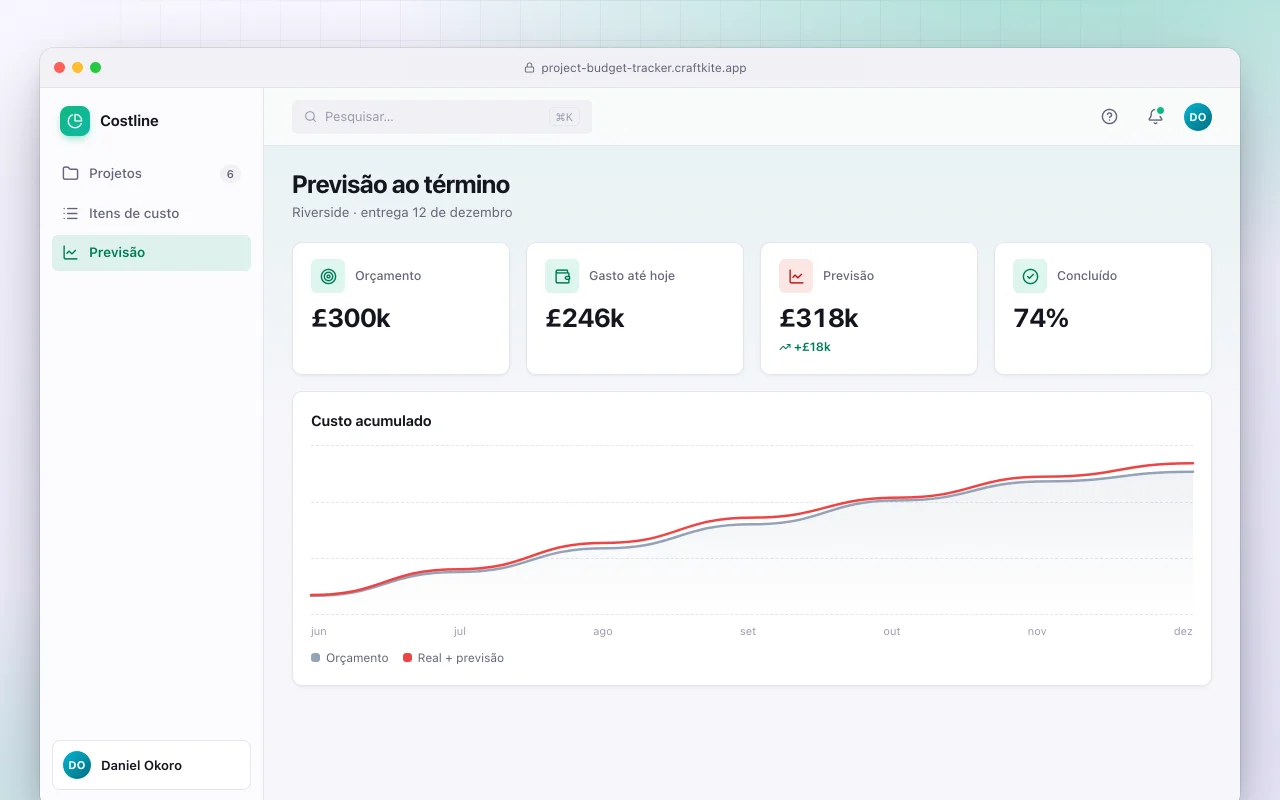This screenshot has width=1280, height=800.
Task: Click the Concluído card label
Action: pos(1087,276)
